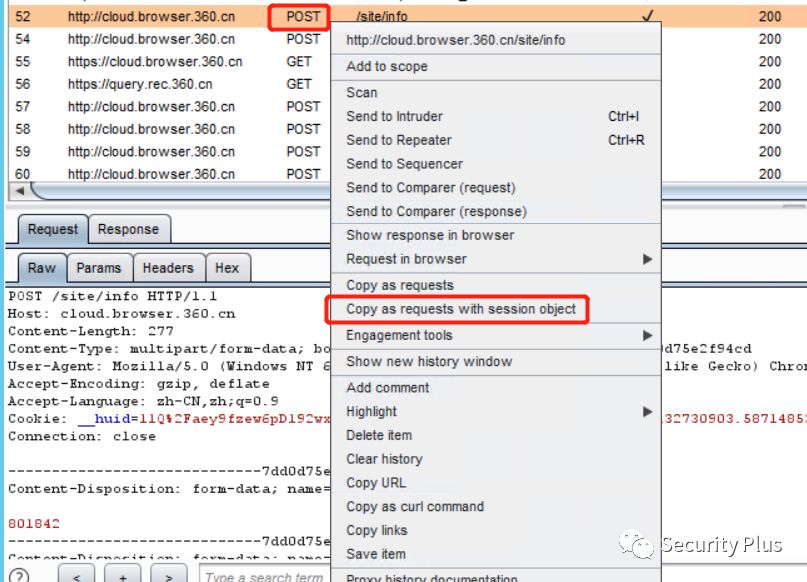Screen dimensions: 807x582
Task: Click the 'Host: cloud.browser.360.cn' request line
Action: click(121, 314)
